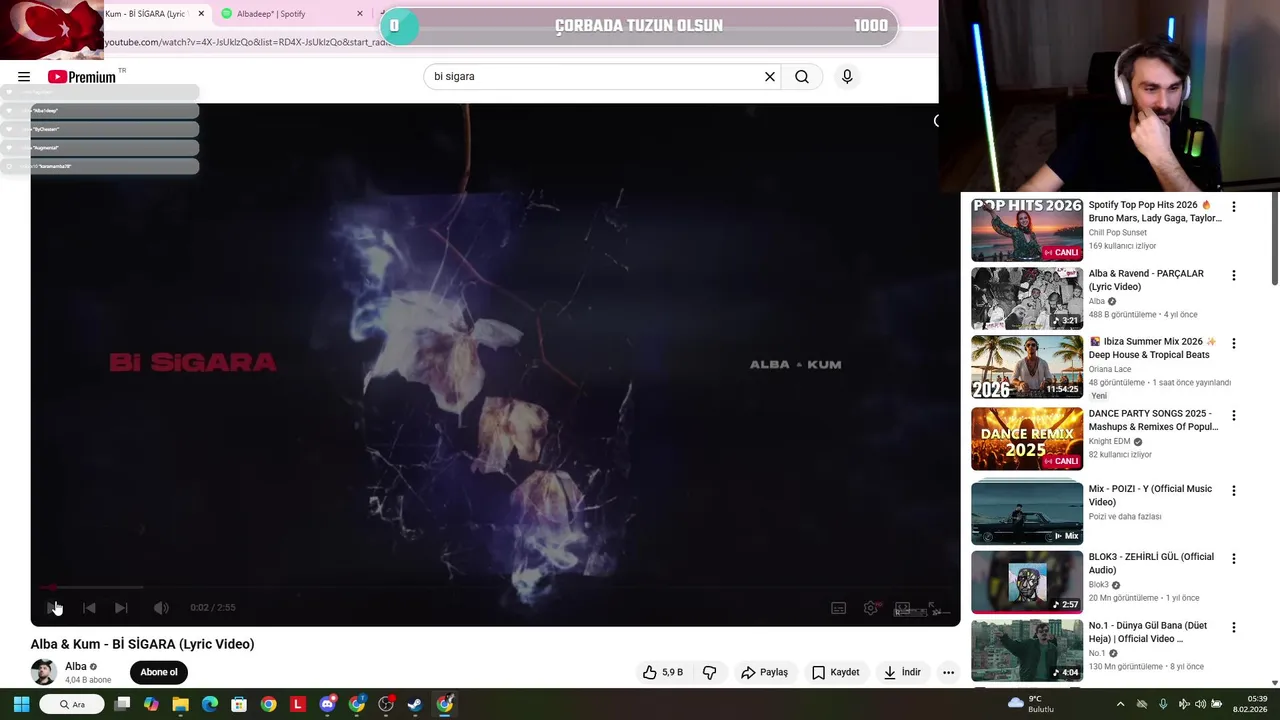Seek using the video progress bar

coord(495,588)
